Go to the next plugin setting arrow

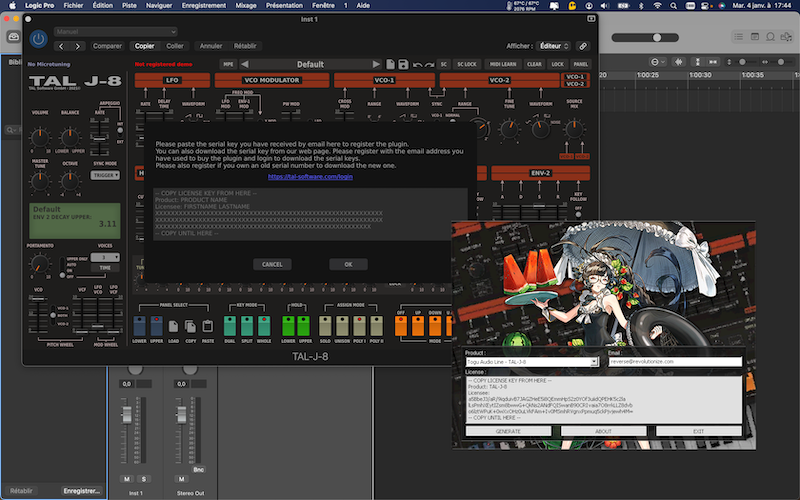pyautogui.click(x=78, y=46)
